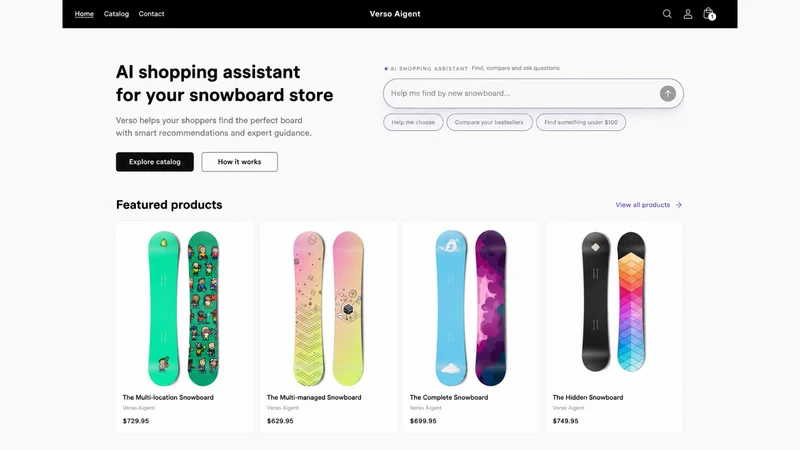Open the search icon in header
The image size is (800, 450).
(x=667, y=14)
